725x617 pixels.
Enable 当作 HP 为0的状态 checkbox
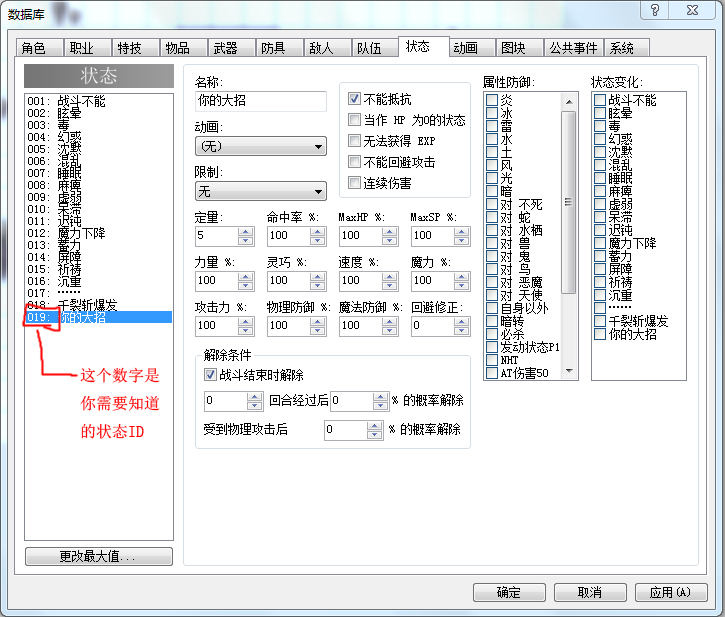[x=354, y=120]
